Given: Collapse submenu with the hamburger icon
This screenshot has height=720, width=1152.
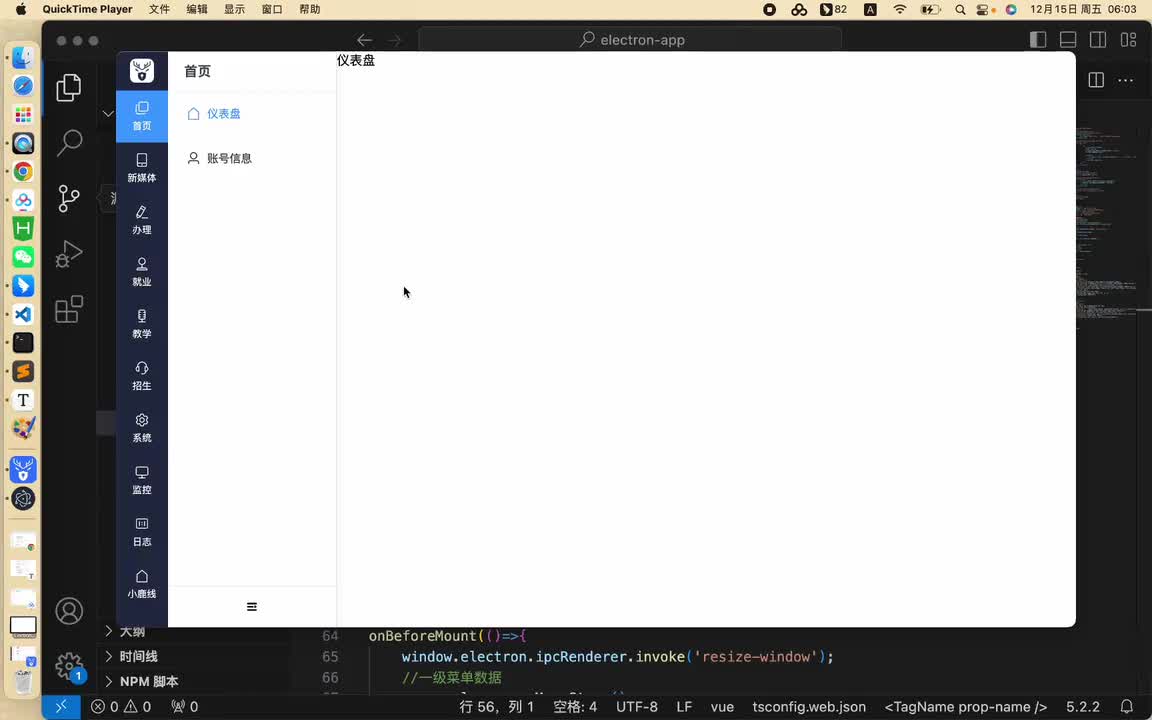Looking at the screenshot, I should pyautogui.click(x=252, y=607).
